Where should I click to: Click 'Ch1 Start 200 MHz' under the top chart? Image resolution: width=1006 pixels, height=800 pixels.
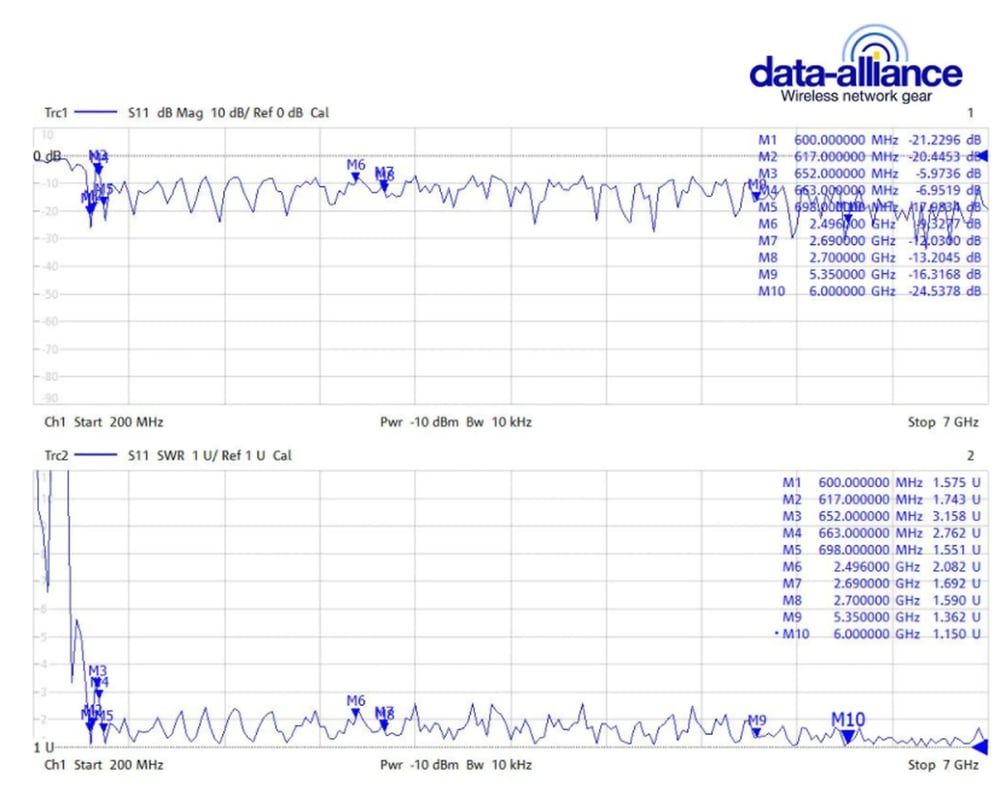(x=103, y=422)
